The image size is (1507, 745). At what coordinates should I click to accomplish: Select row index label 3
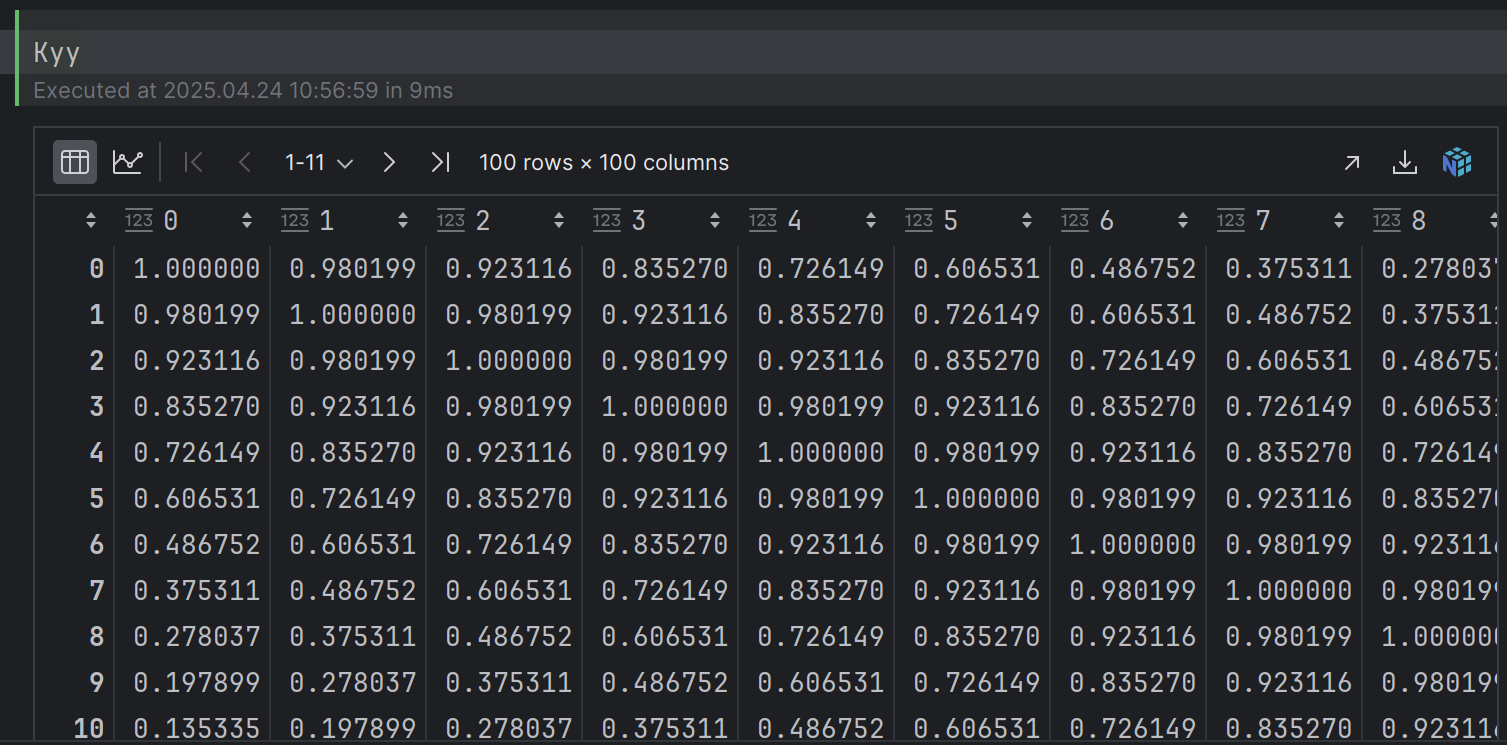coord(96,406)
